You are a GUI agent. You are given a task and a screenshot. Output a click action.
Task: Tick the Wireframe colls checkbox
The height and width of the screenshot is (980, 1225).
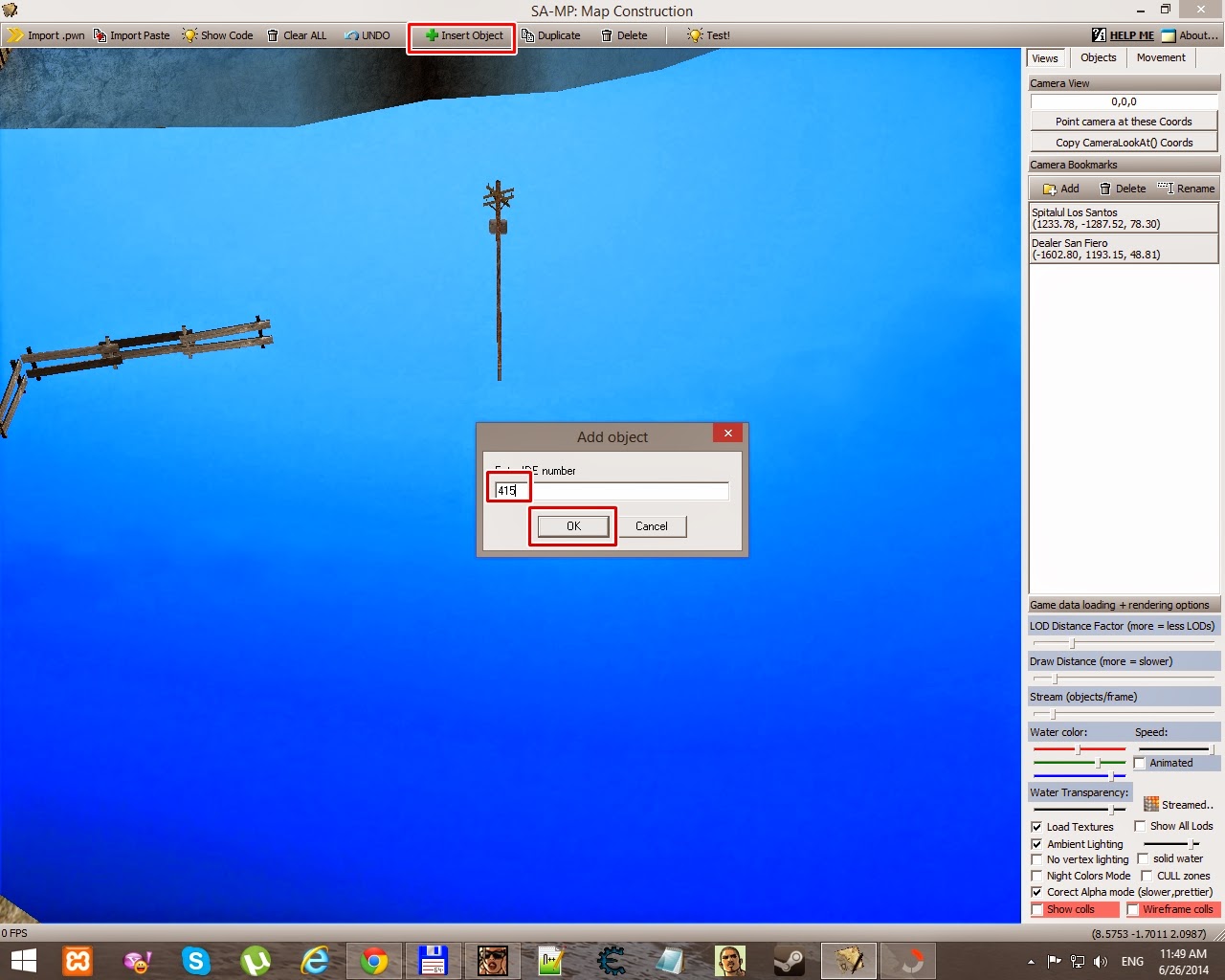(x=1133, y=909)
